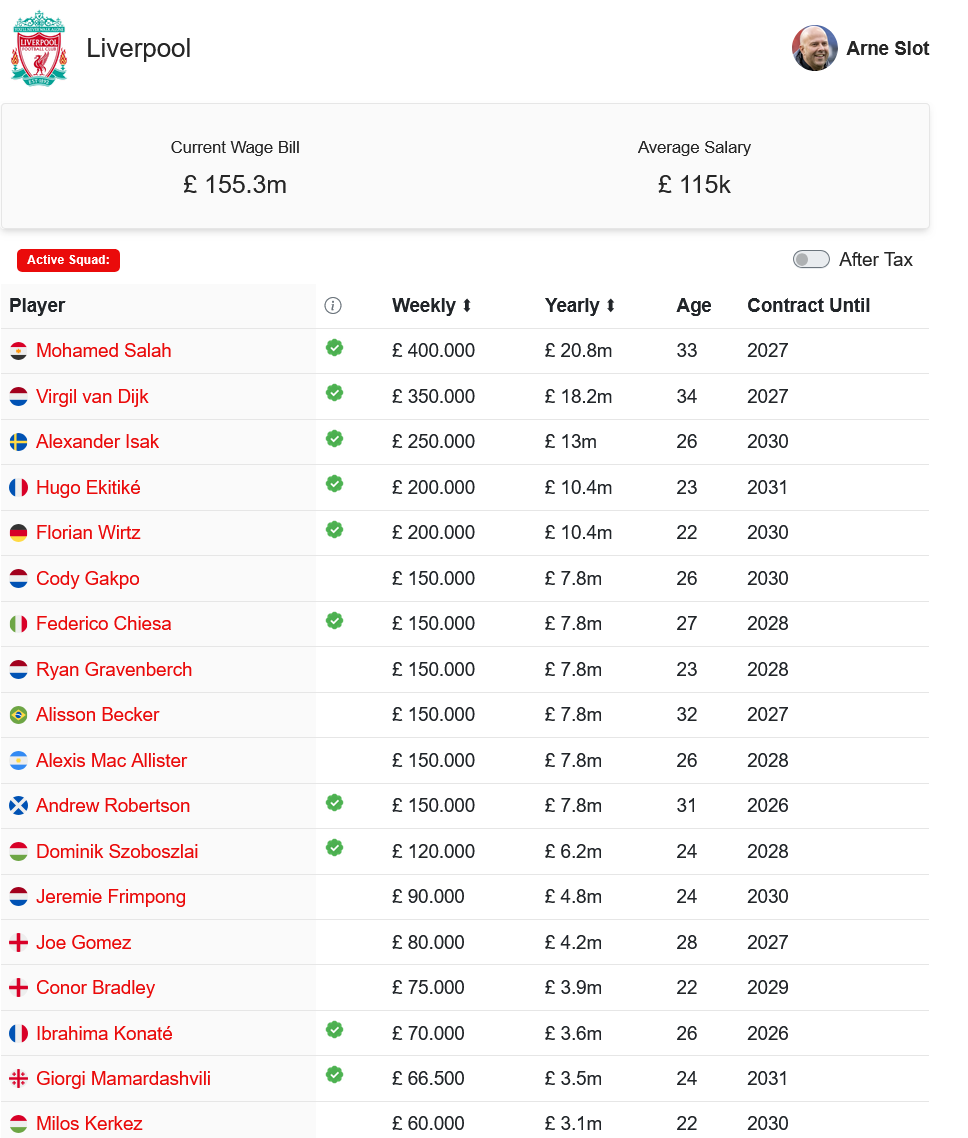Screen dimensions: 968x1138
Task: Click the info icon in table header
Action: click(333, 306)
